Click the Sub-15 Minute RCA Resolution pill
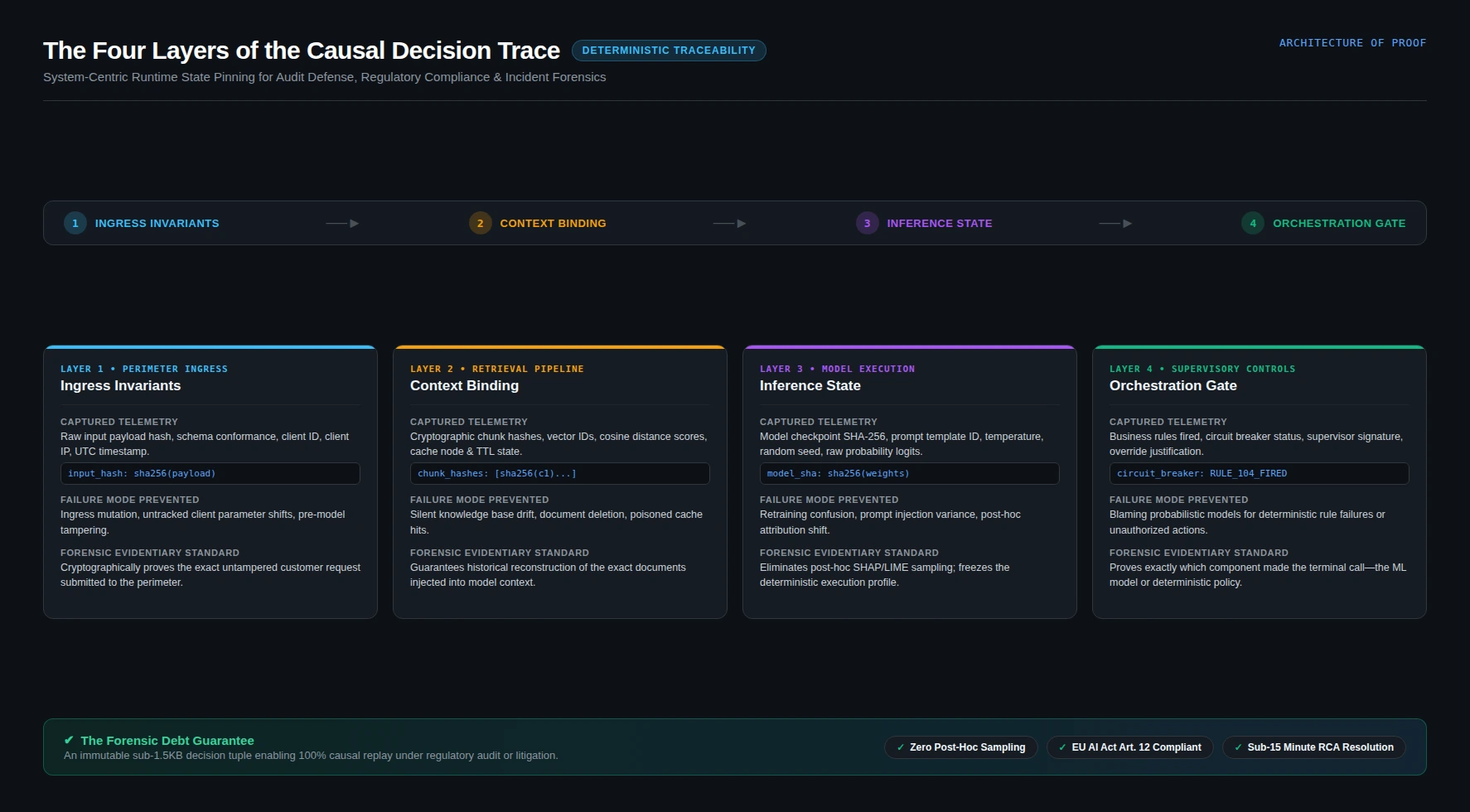Viewport: 1470px width, 812px height. coord(1314,747)
